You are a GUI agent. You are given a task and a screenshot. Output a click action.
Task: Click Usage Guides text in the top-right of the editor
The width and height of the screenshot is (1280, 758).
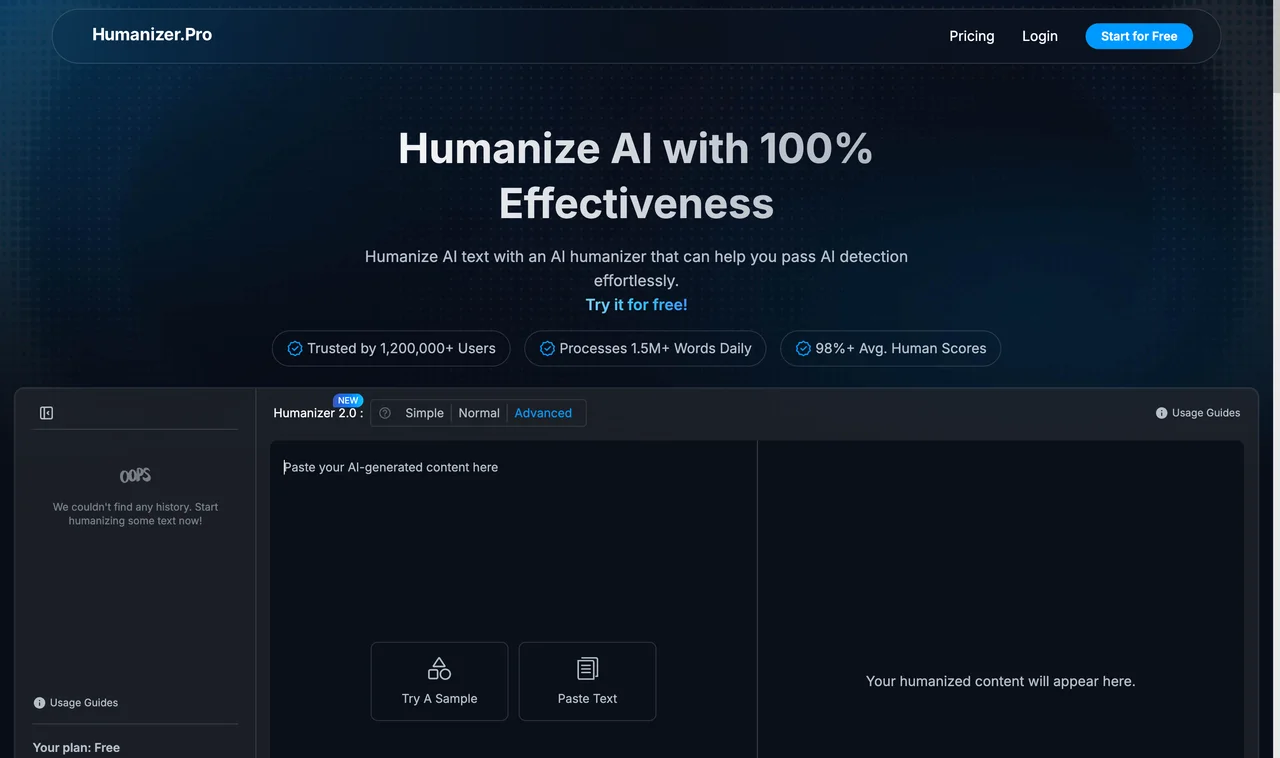pyautogui.click(x=1206, y=413)
